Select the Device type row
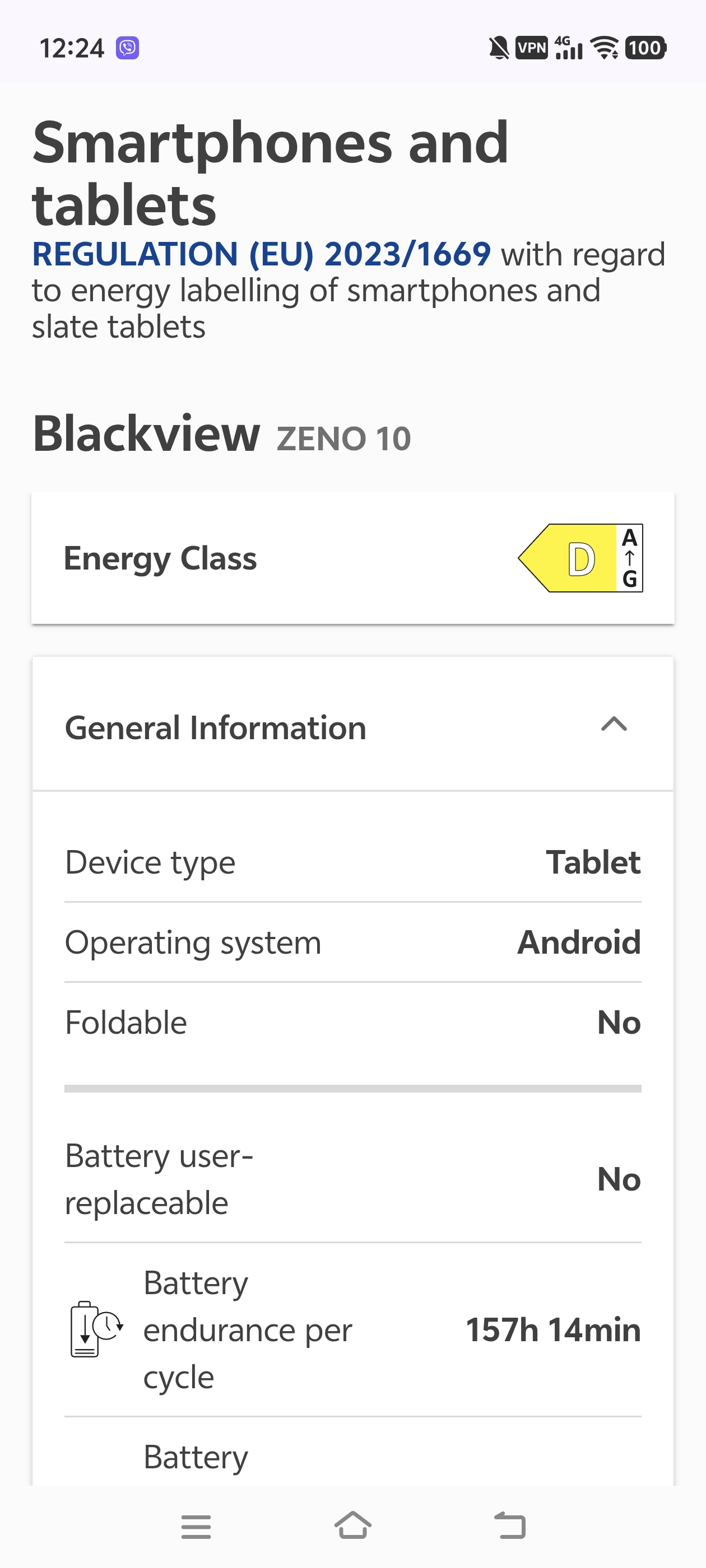The height and width of the screenshot is (1568, 706). (x=352, y=862)
